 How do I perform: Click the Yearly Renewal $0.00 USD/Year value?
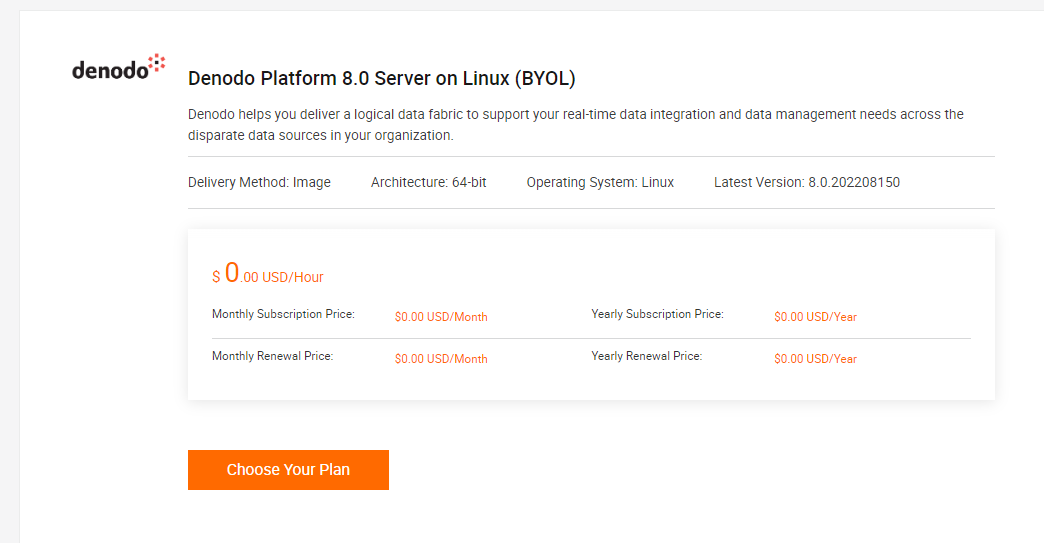815,359
